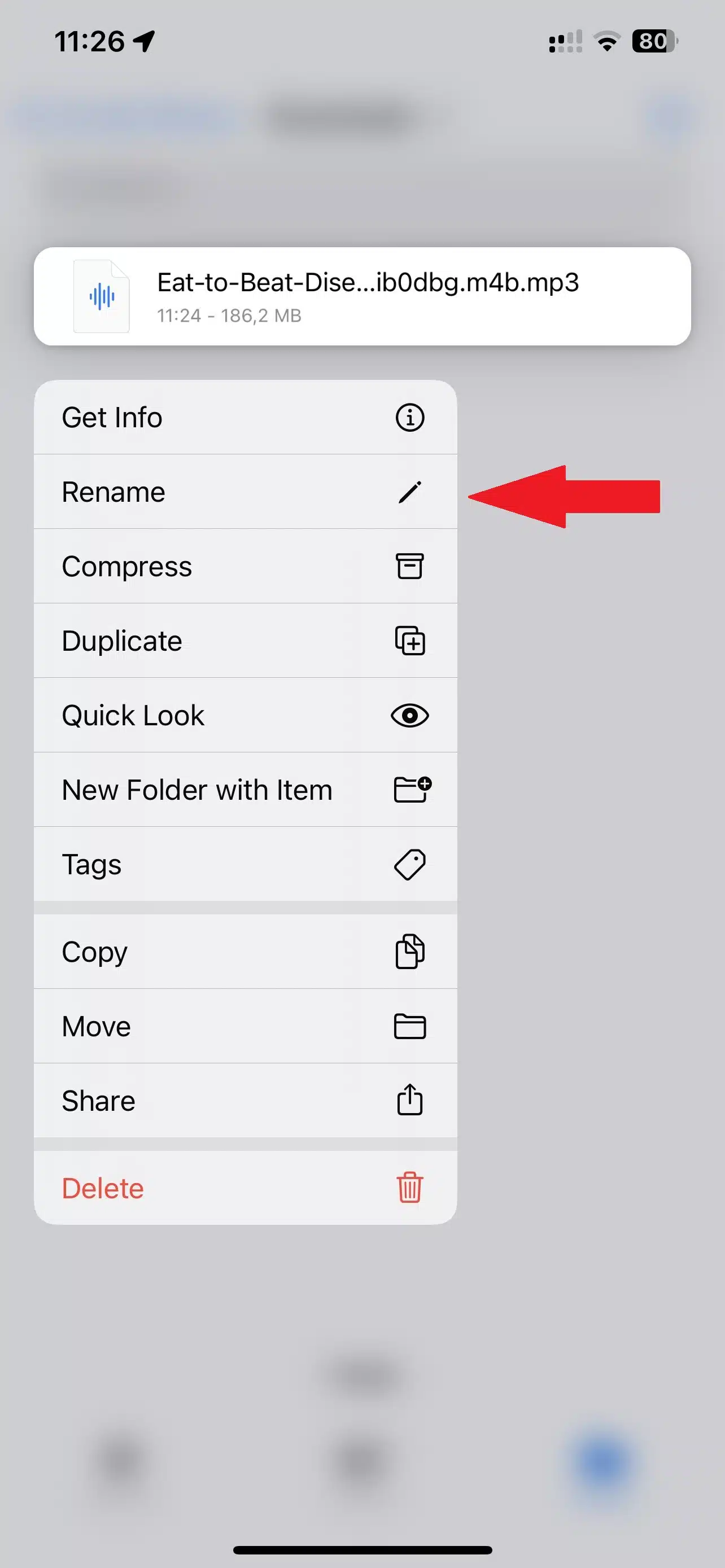Tap the Wi-Fi status bar icon
This screenshot has height=1568, width=725.
(607, 41)
